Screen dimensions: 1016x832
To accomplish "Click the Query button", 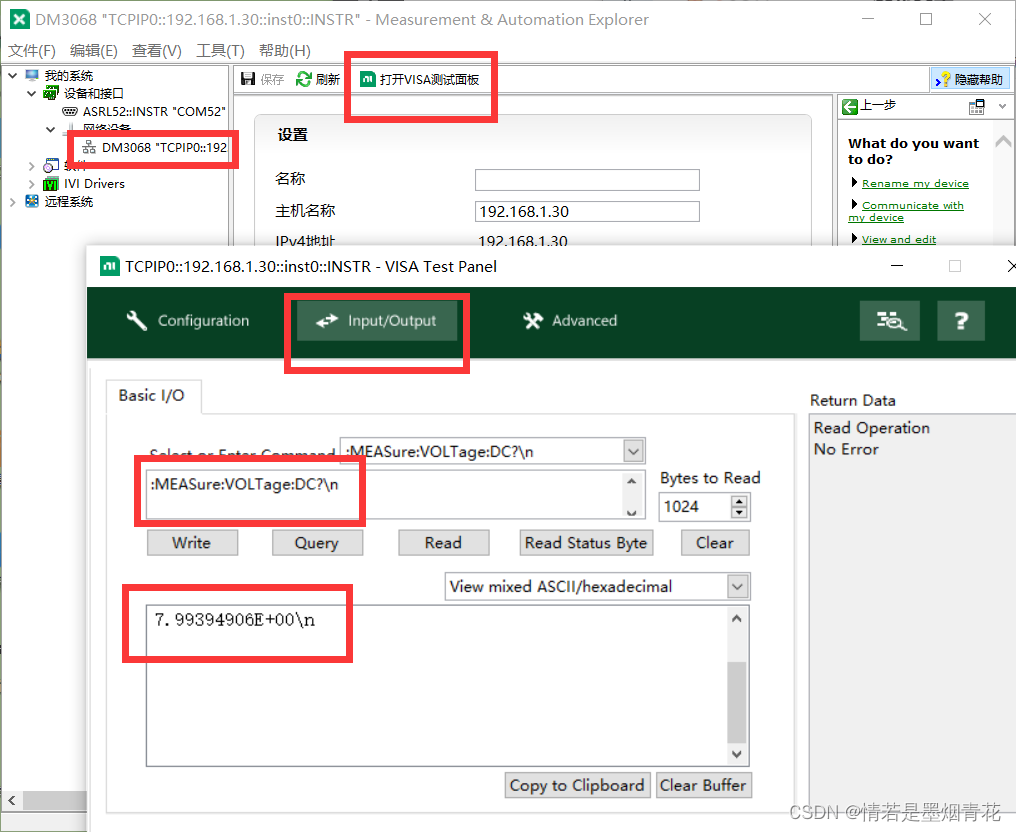I will point(317,543).
